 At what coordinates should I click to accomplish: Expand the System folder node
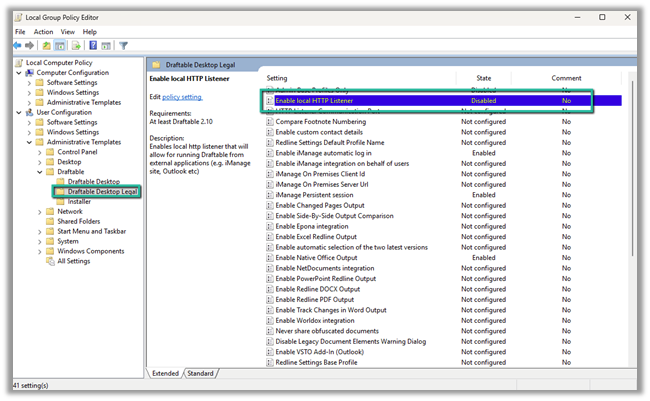click(x=40, y=242)
